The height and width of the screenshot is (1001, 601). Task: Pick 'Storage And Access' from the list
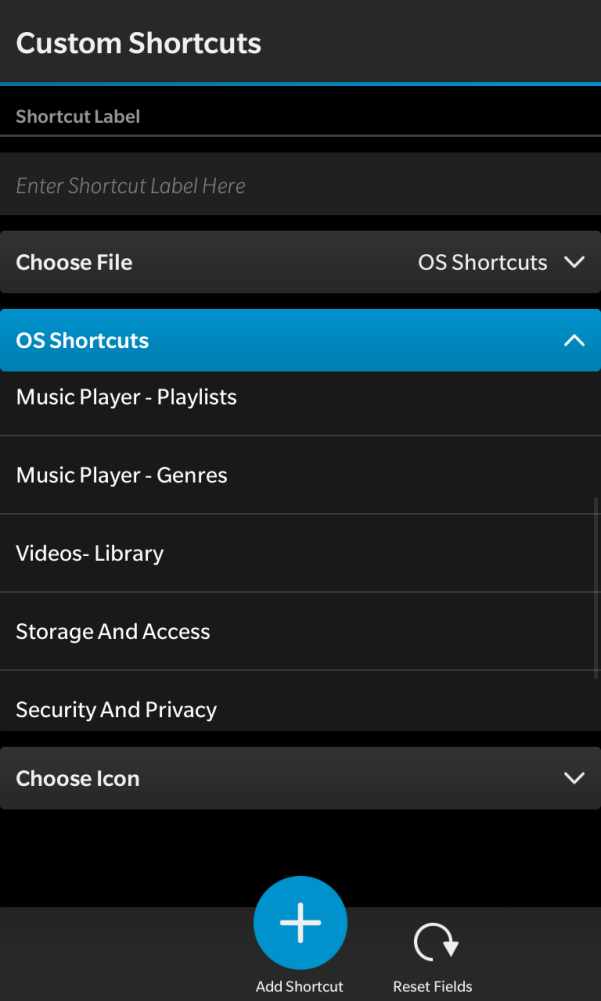[x=113, y=631]
